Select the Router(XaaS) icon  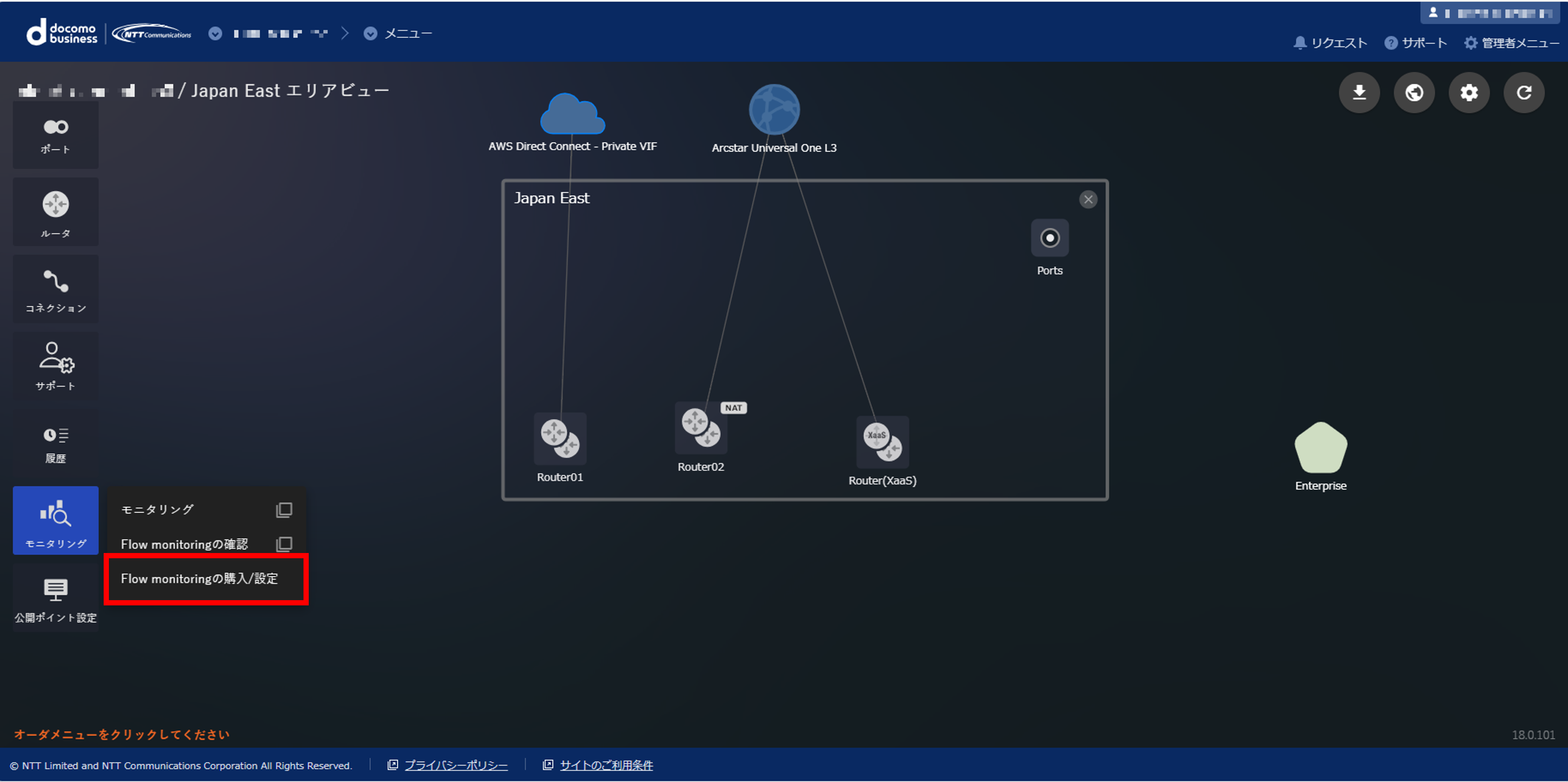883,442
